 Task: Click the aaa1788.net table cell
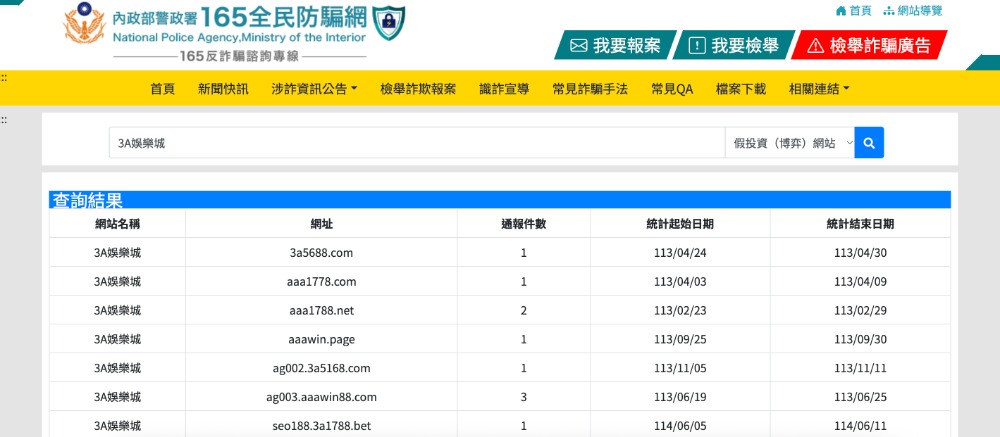(321, 311)
